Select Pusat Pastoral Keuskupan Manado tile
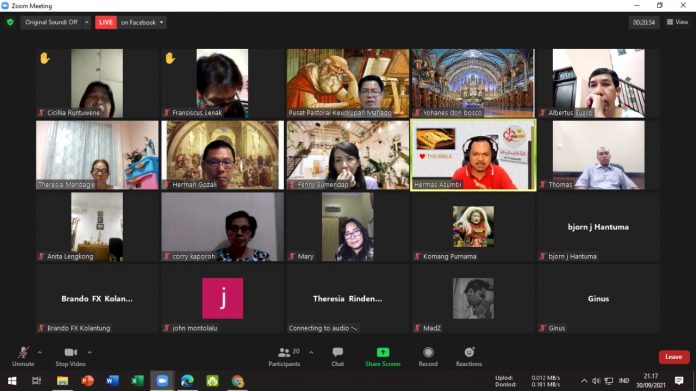Image resolution: width=696 pixels, height=391 pixels. (x=348, y=83)
